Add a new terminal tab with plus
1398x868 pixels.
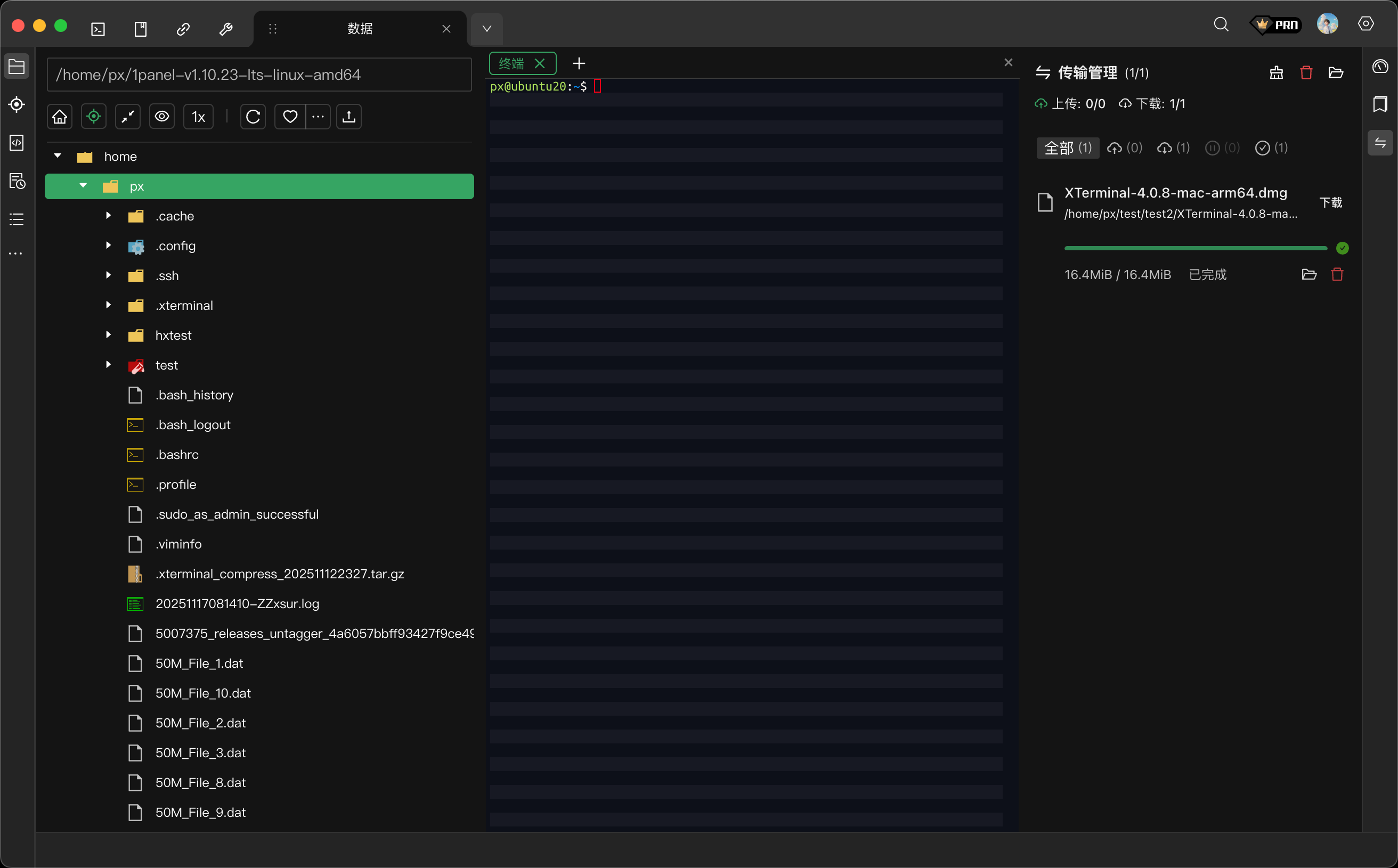coord(579,64)
